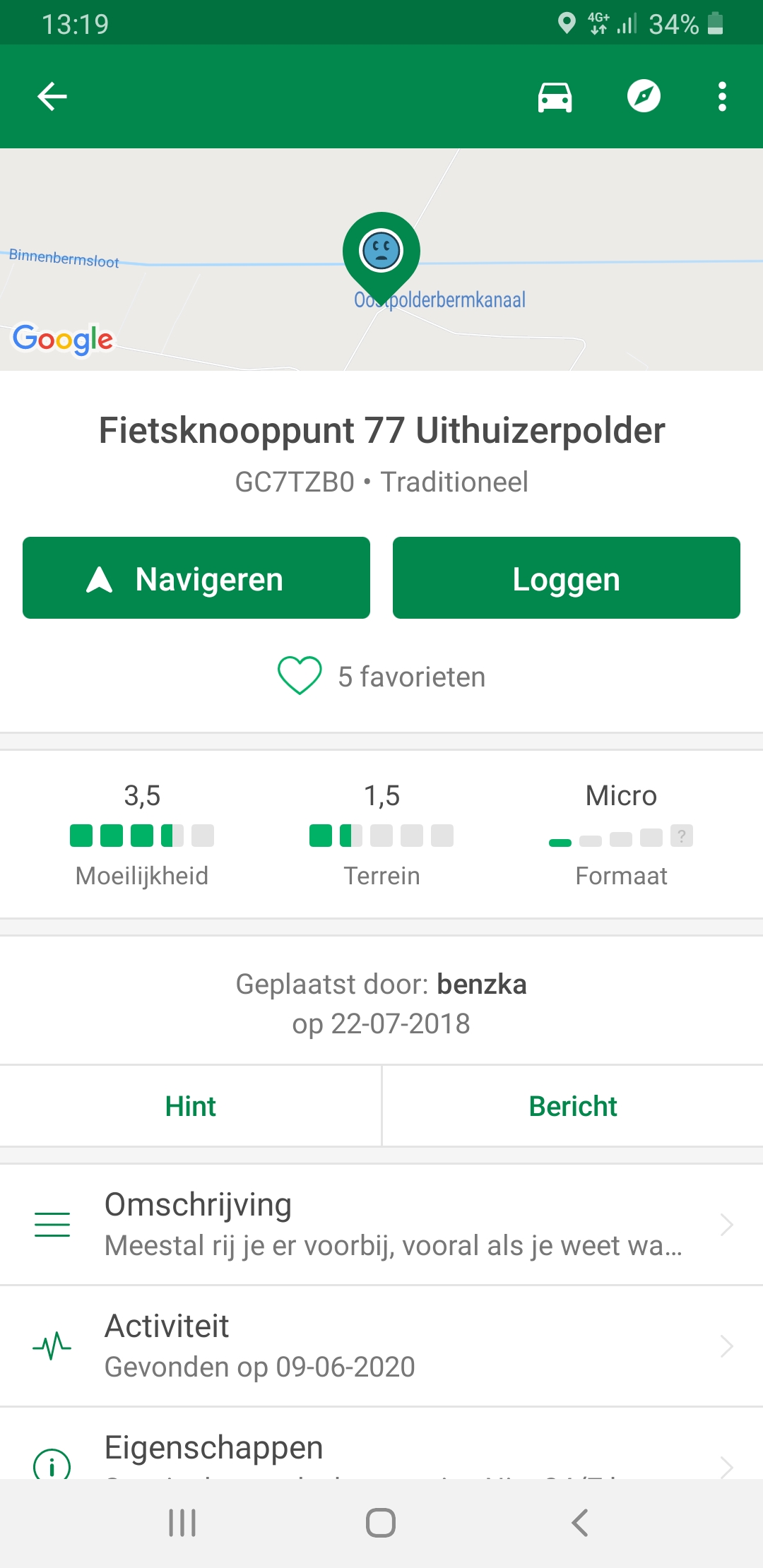This screenshot has height=1568, width=763.
Task: Open the three-dot overflow menu
Action: tap(721, 97)
